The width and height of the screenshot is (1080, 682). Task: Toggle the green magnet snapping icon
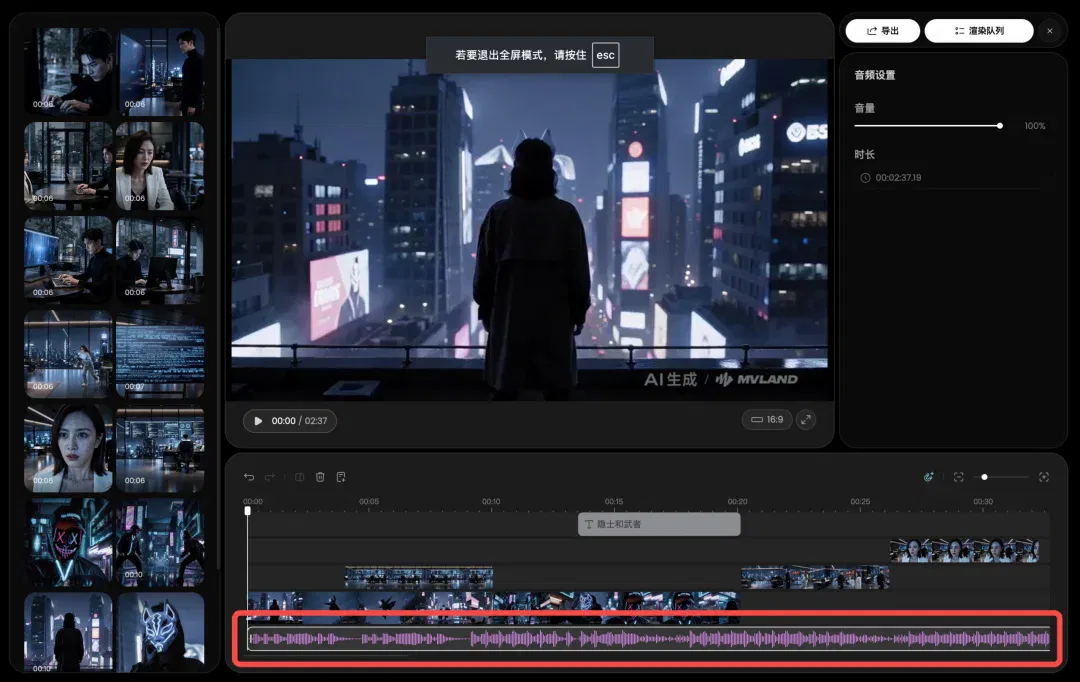pyautogui.click(x=928, y=477)
